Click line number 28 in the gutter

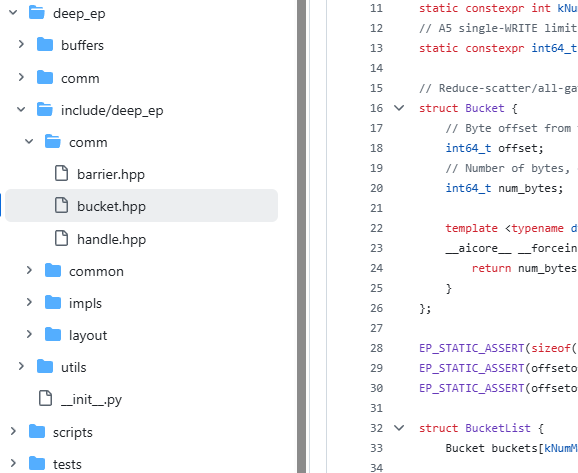coord(376,348)
